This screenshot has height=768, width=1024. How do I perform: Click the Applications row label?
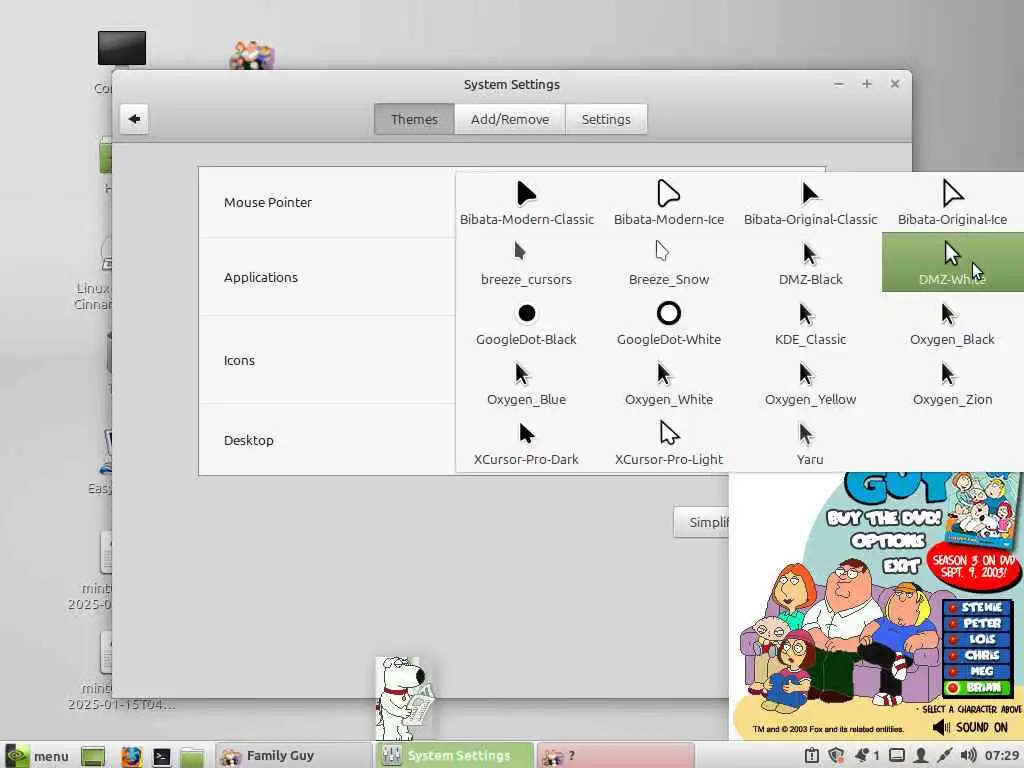pos(261,278)
